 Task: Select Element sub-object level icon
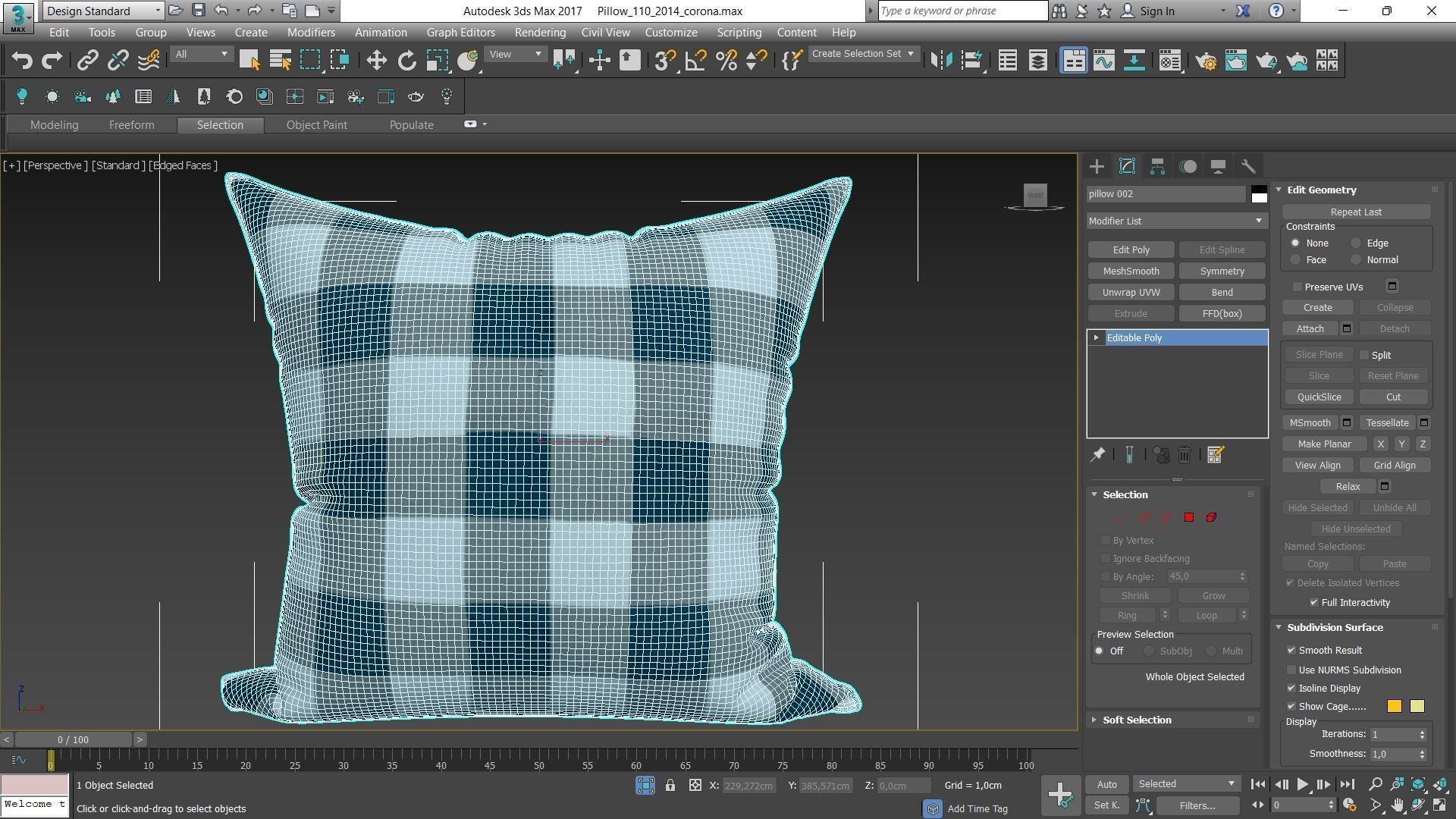click(1211, 517)
